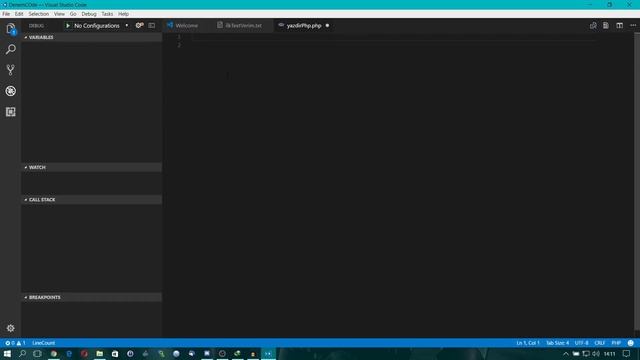Image resolution: width=640 pixels, height=360 pixels.
Task: Open the Windows Start menu
Action: [7, 353]
